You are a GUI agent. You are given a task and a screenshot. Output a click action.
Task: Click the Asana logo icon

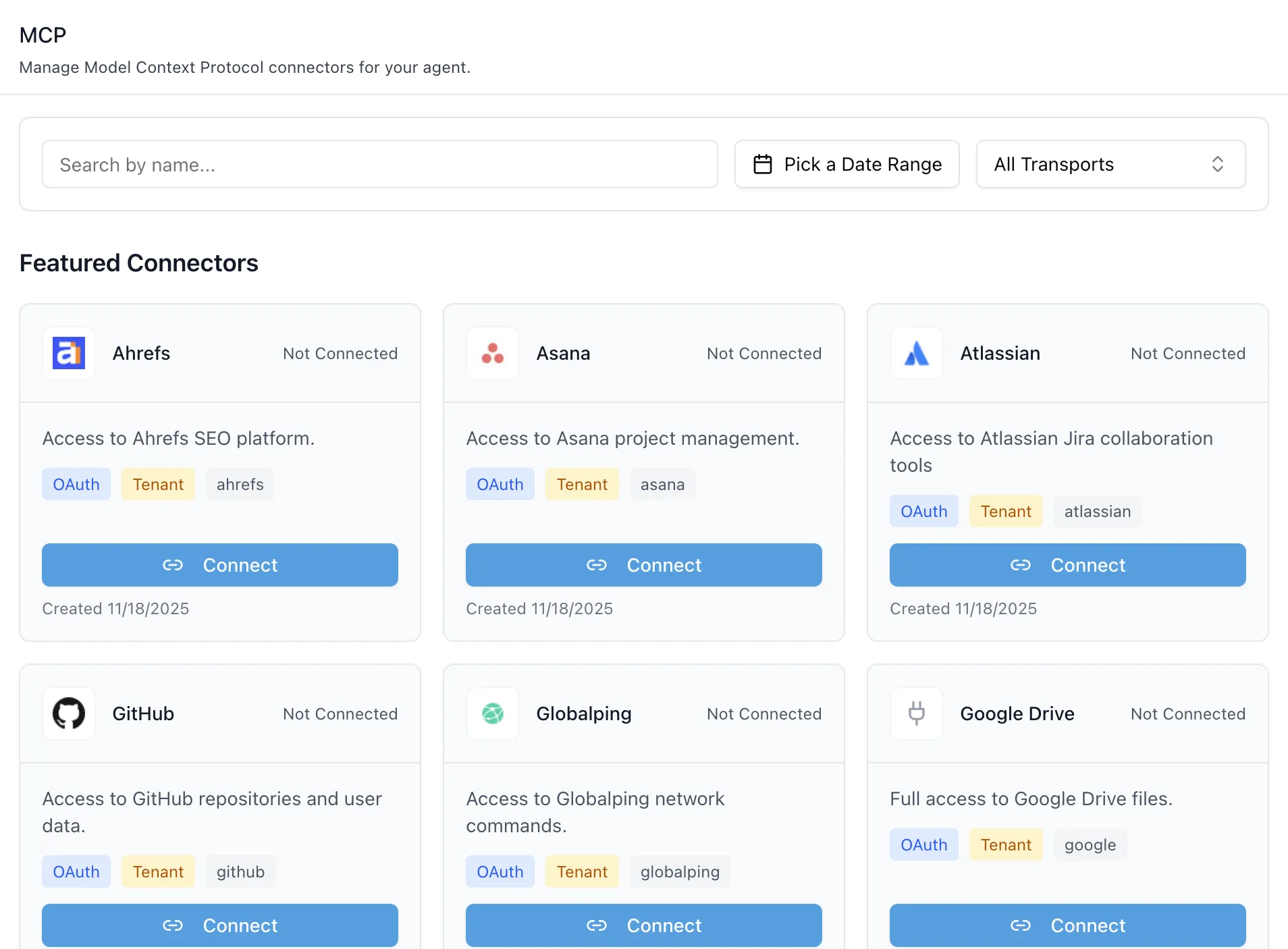click(x=493, y=353)
